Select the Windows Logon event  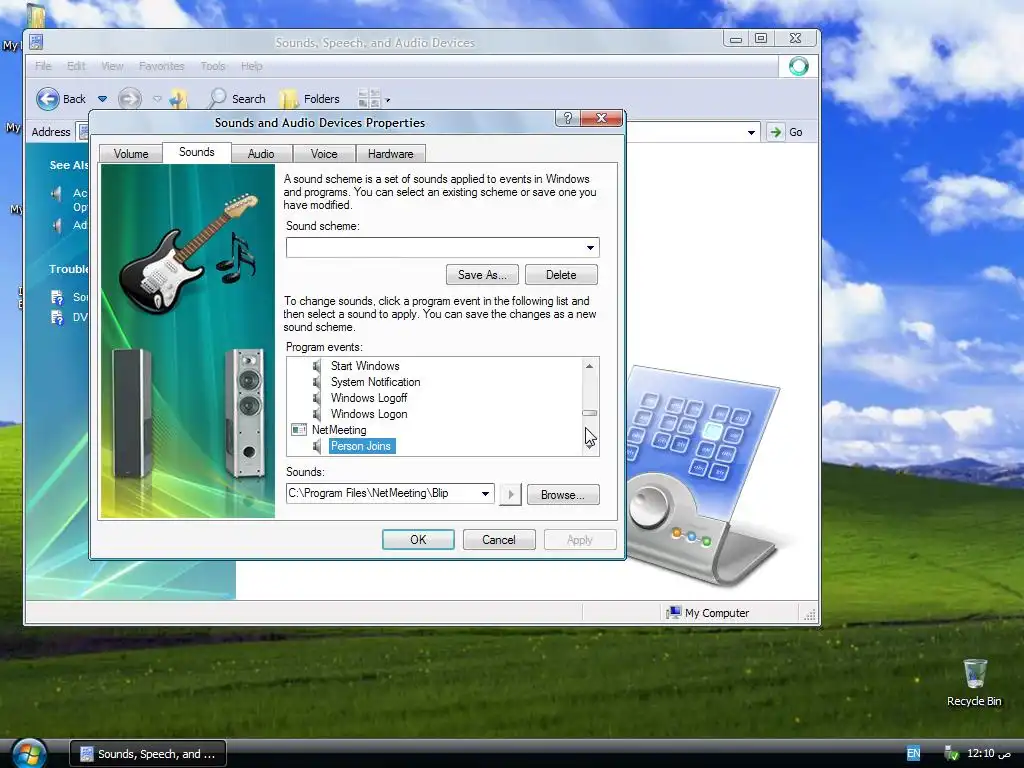click(369, 414)
